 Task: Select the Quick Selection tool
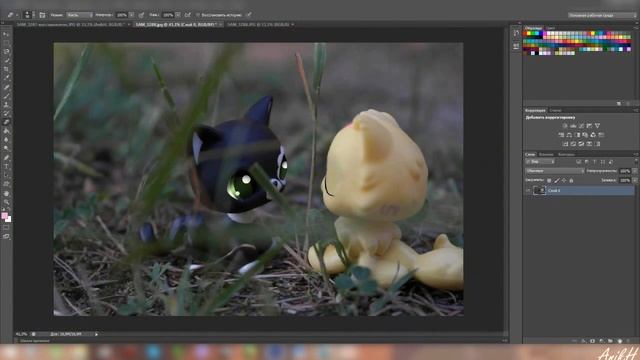[x=6, y=61]
